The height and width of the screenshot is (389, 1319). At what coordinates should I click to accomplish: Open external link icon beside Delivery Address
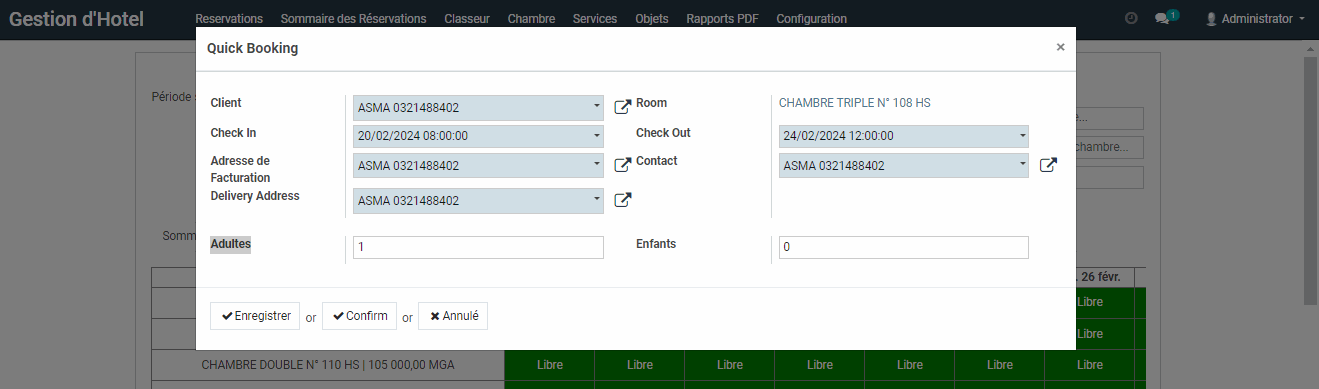(622, 200)
